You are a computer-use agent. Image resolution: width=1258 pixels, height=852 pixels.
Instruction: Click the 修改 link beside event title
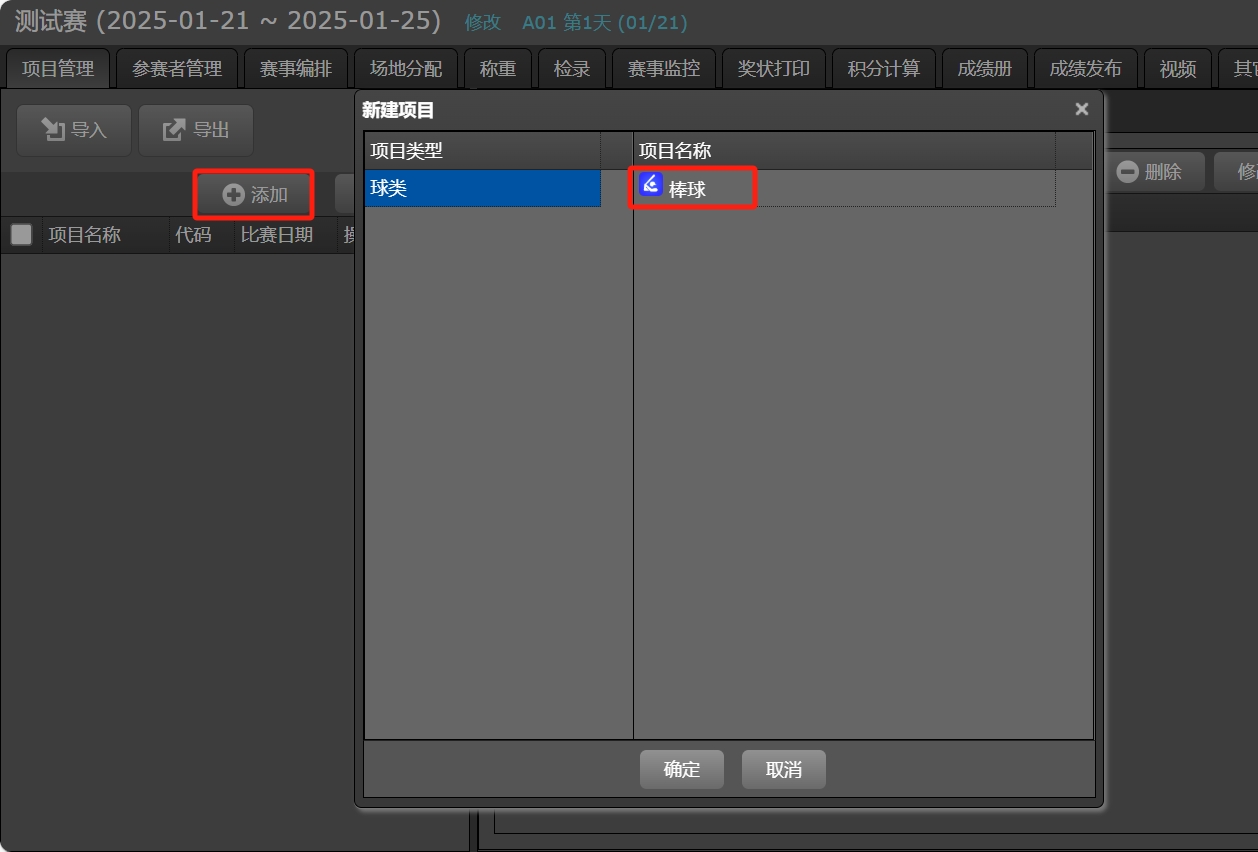(483, 22)
